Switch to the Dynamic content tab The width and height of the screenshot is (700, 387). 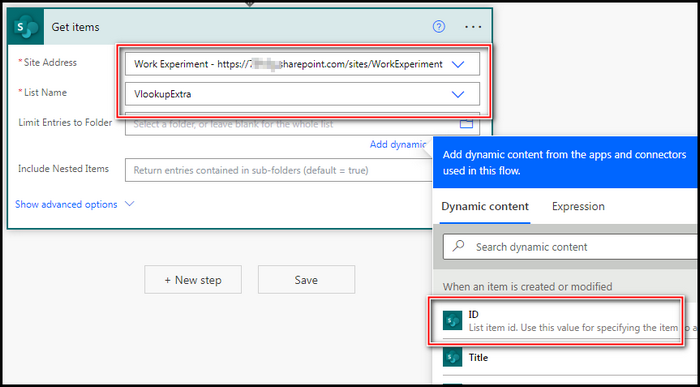(x=485, y=207)
